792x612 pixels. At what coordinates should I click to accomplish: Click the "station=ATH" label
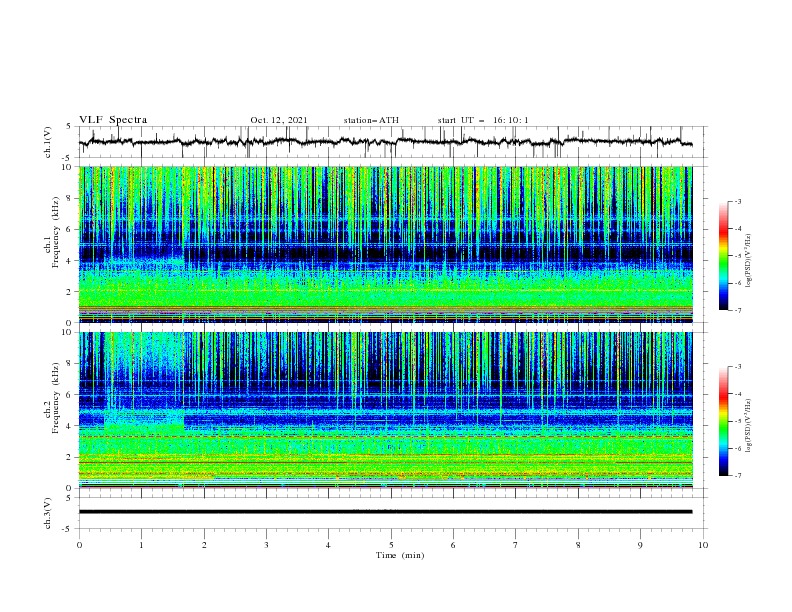[x=371, y=120]
